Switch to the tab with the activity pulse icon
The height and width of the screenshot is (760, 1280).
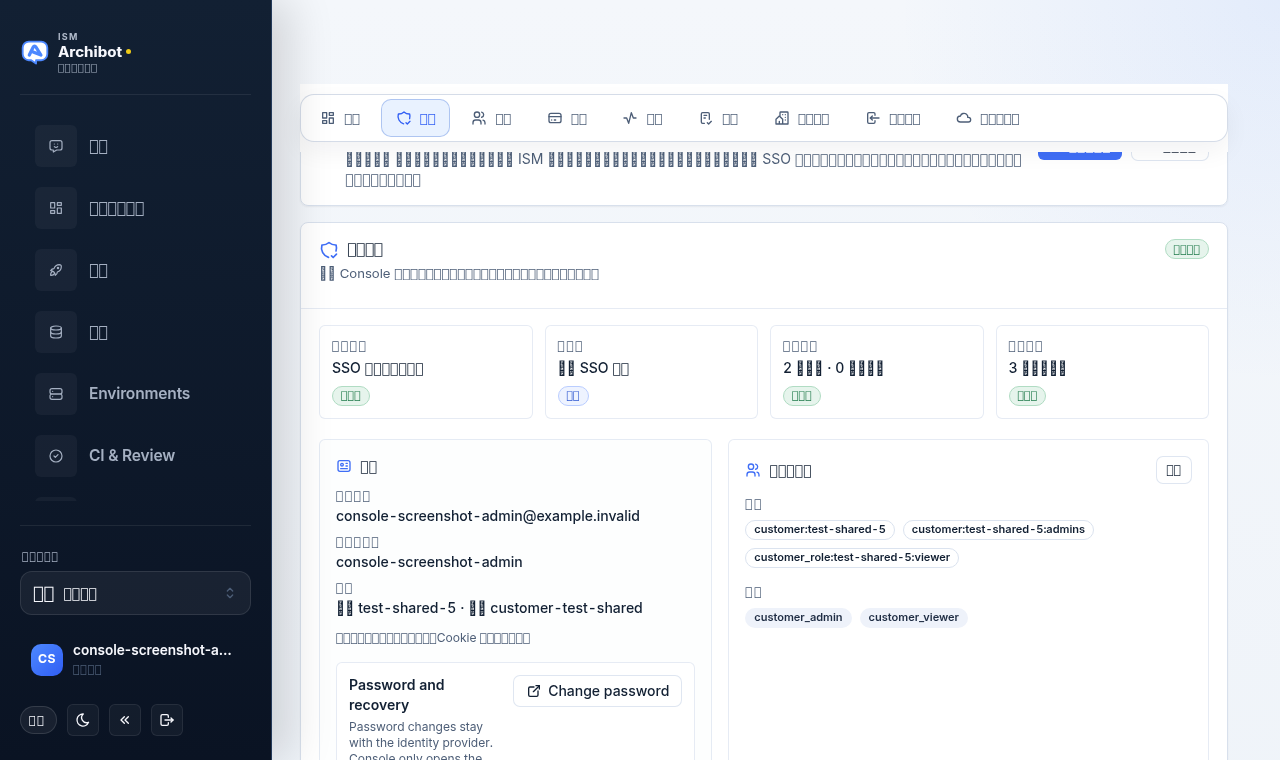pos(642,118)
